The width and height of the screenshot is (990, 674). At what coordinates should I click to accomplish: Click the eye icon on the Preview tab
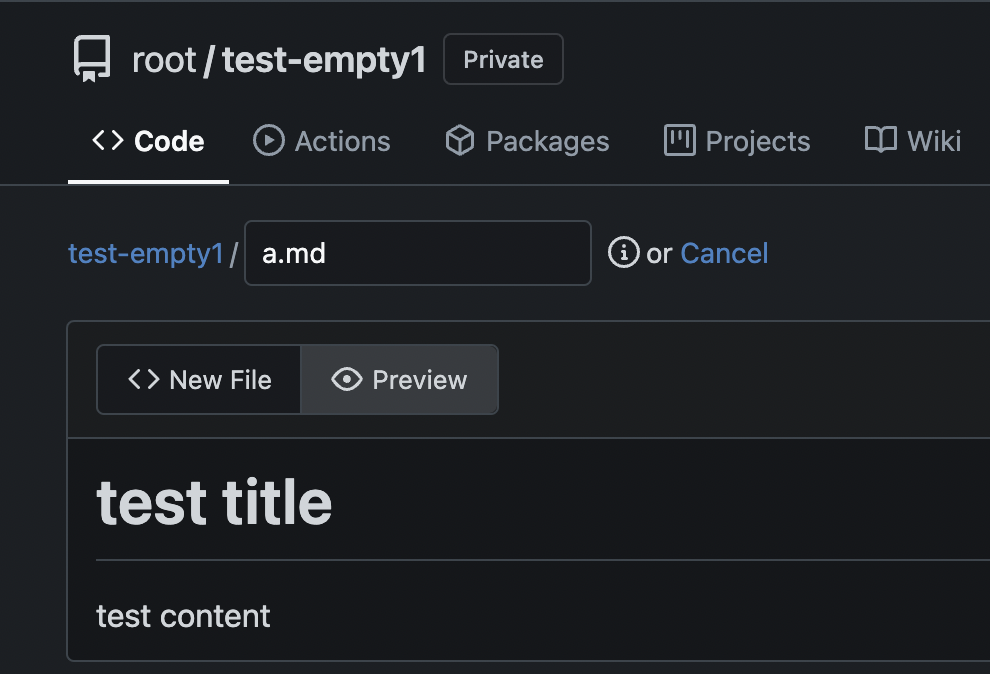(x=346, y=380)
